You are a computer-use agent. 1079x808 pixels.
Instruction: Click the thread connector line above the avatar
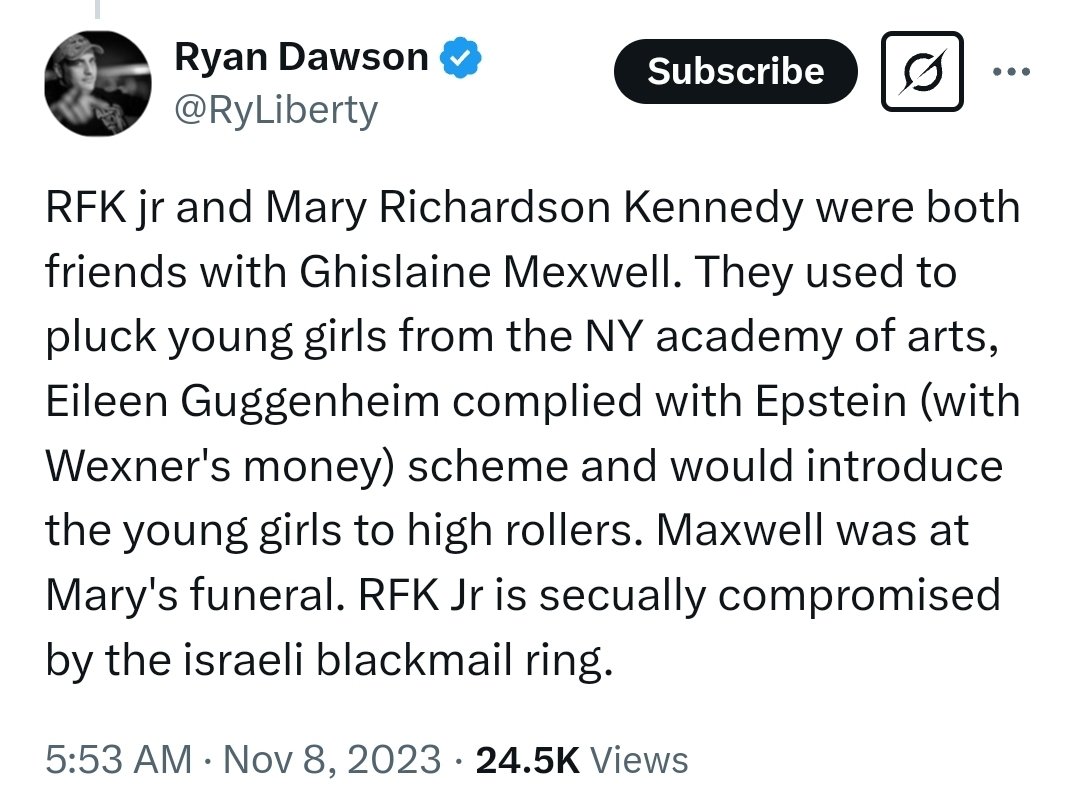pyautogui.click(x=98, y=10)
